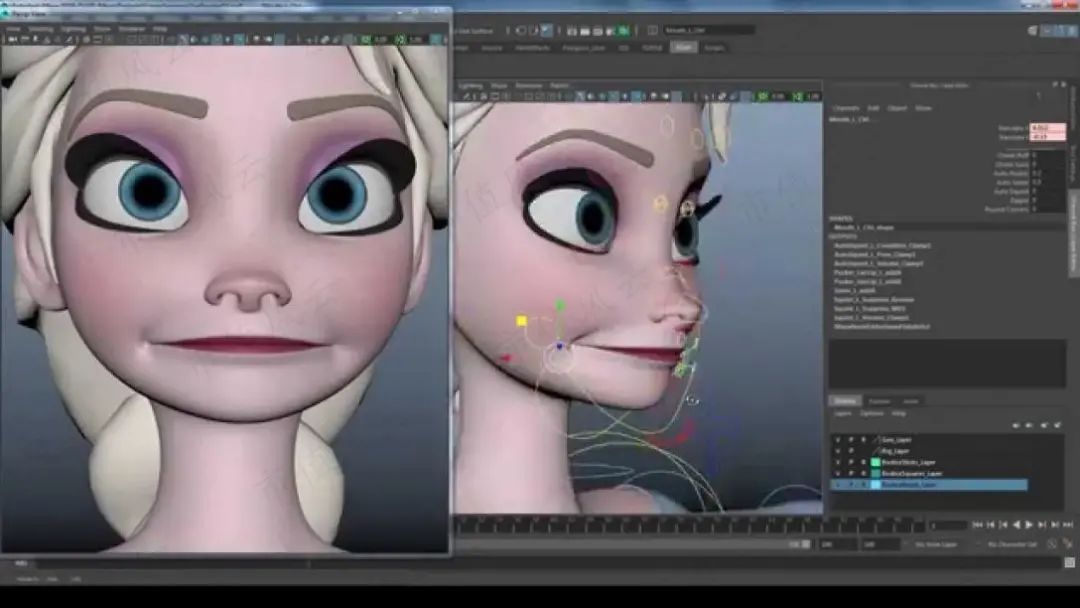This screenshot has height=608, width=1080.
Task: Click the green IPR render icon in status line
Action: [x=624, y=30]
